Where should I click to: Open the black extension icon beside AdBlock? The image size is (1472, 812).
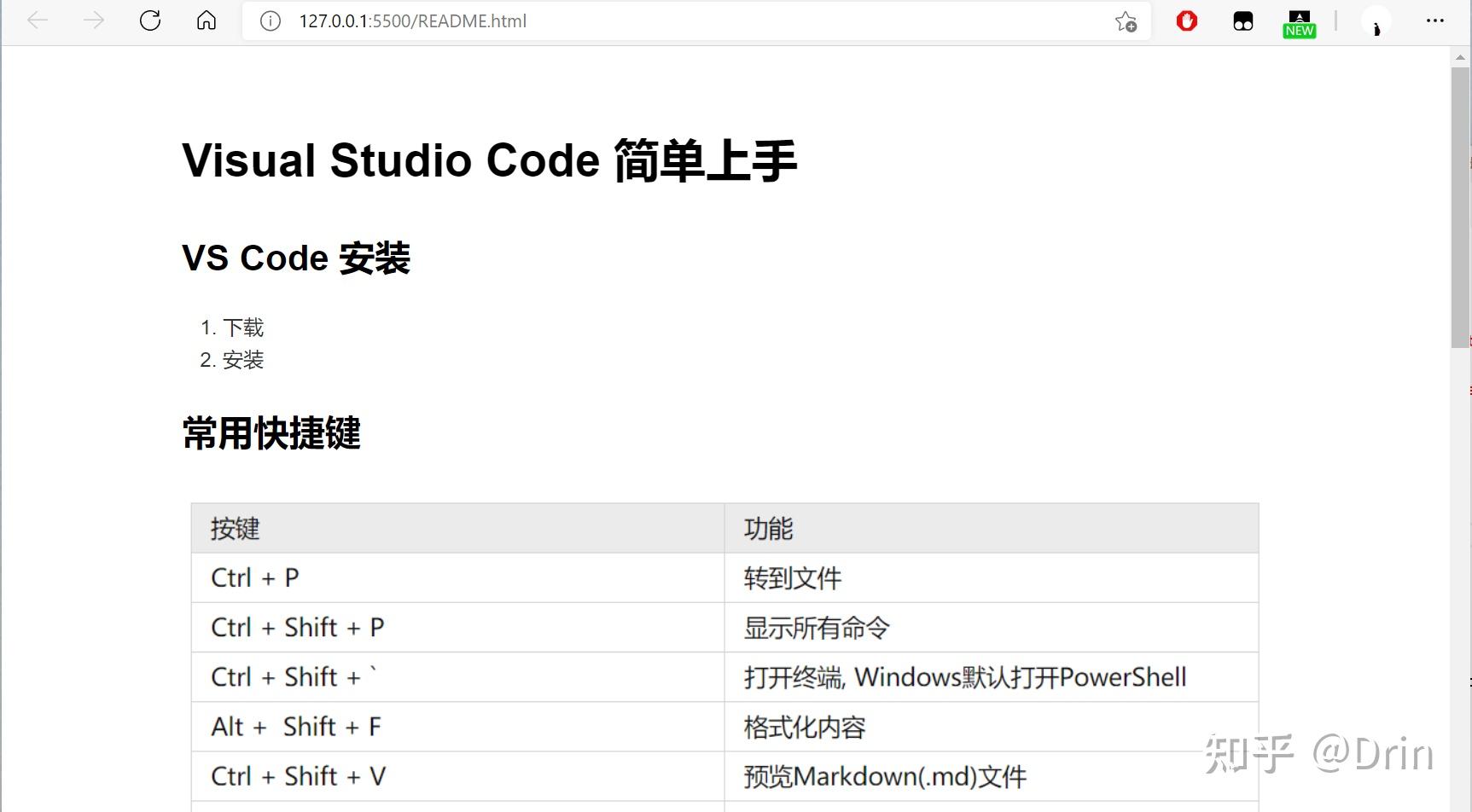(1242, 20)
